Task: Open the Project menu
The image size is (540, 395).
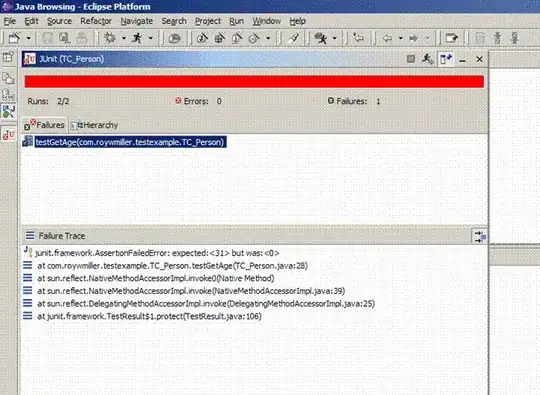Action: tap(208, 21)
